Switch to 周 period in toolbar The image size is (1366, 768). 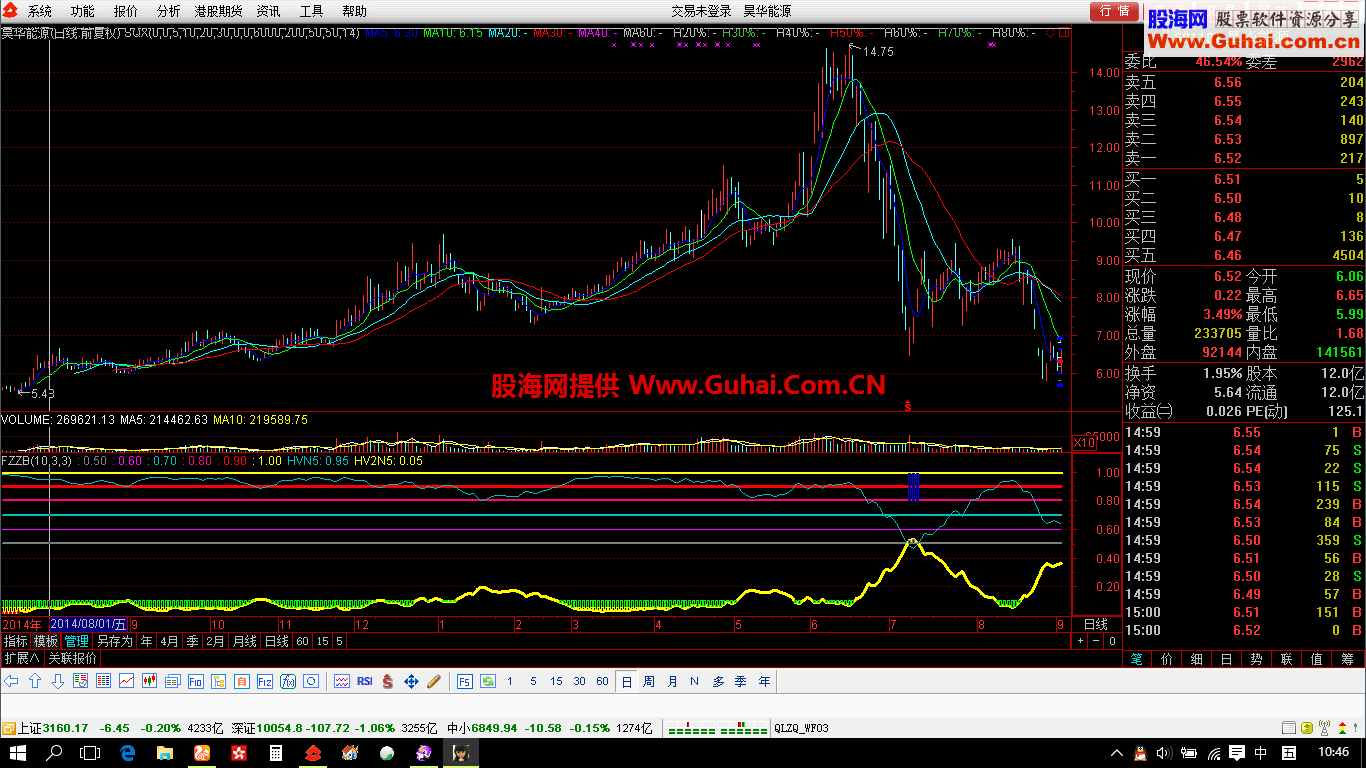pos(649,681)
